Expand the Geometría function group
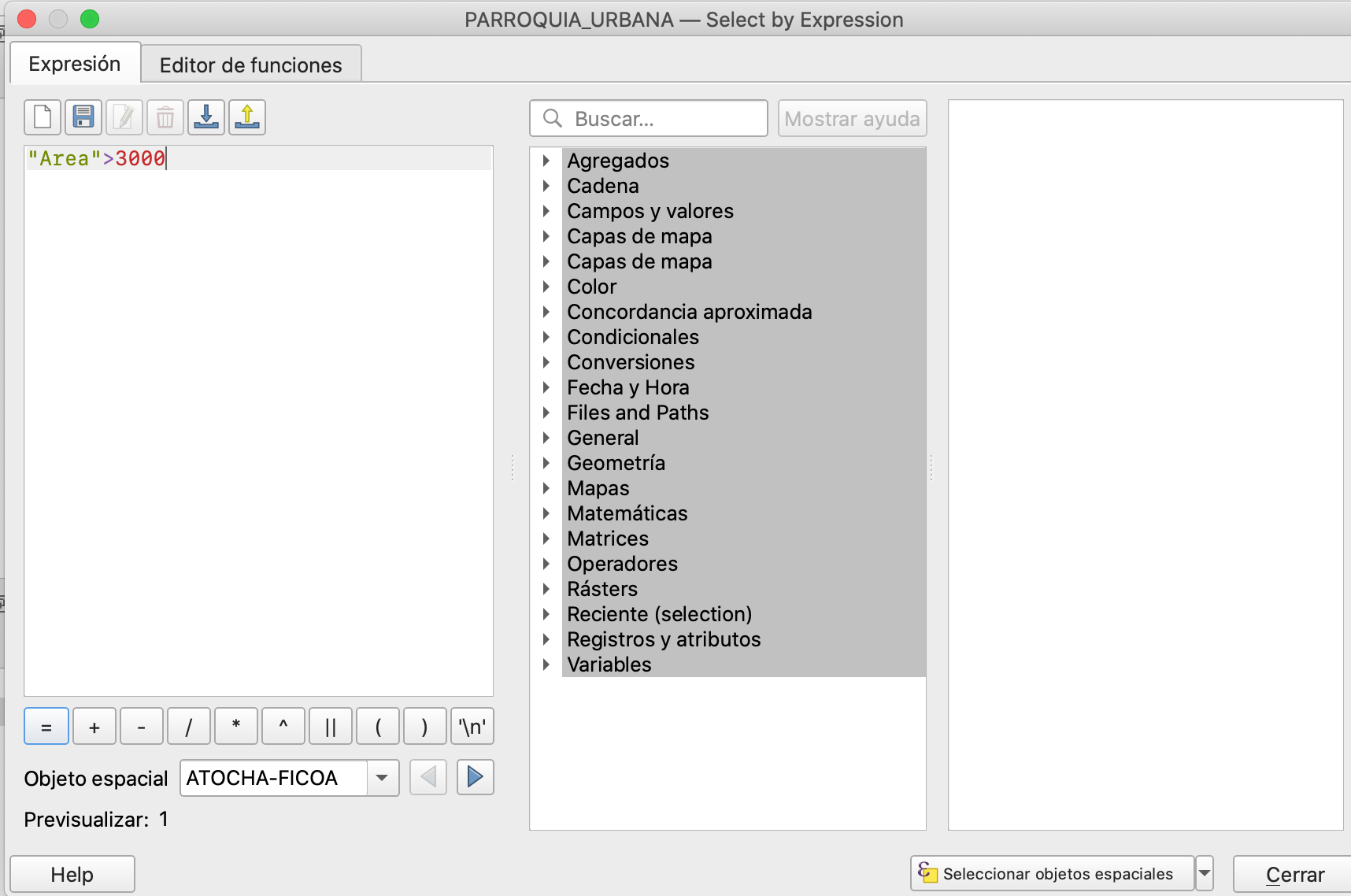The image size is (1351, 896). point(546,463)
